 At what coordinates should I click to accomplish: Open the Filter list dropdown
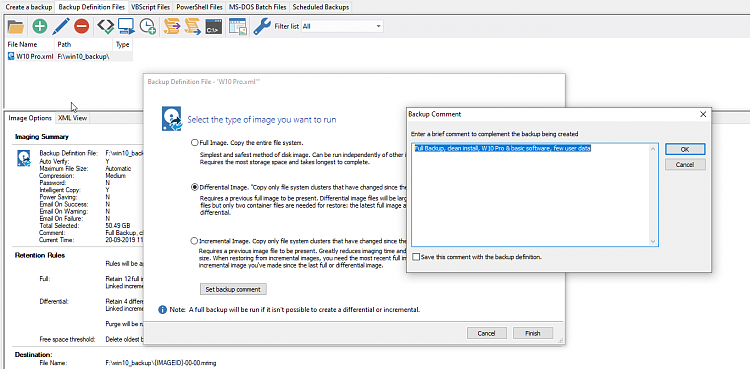pyautogui.click(x=342, y=26)
